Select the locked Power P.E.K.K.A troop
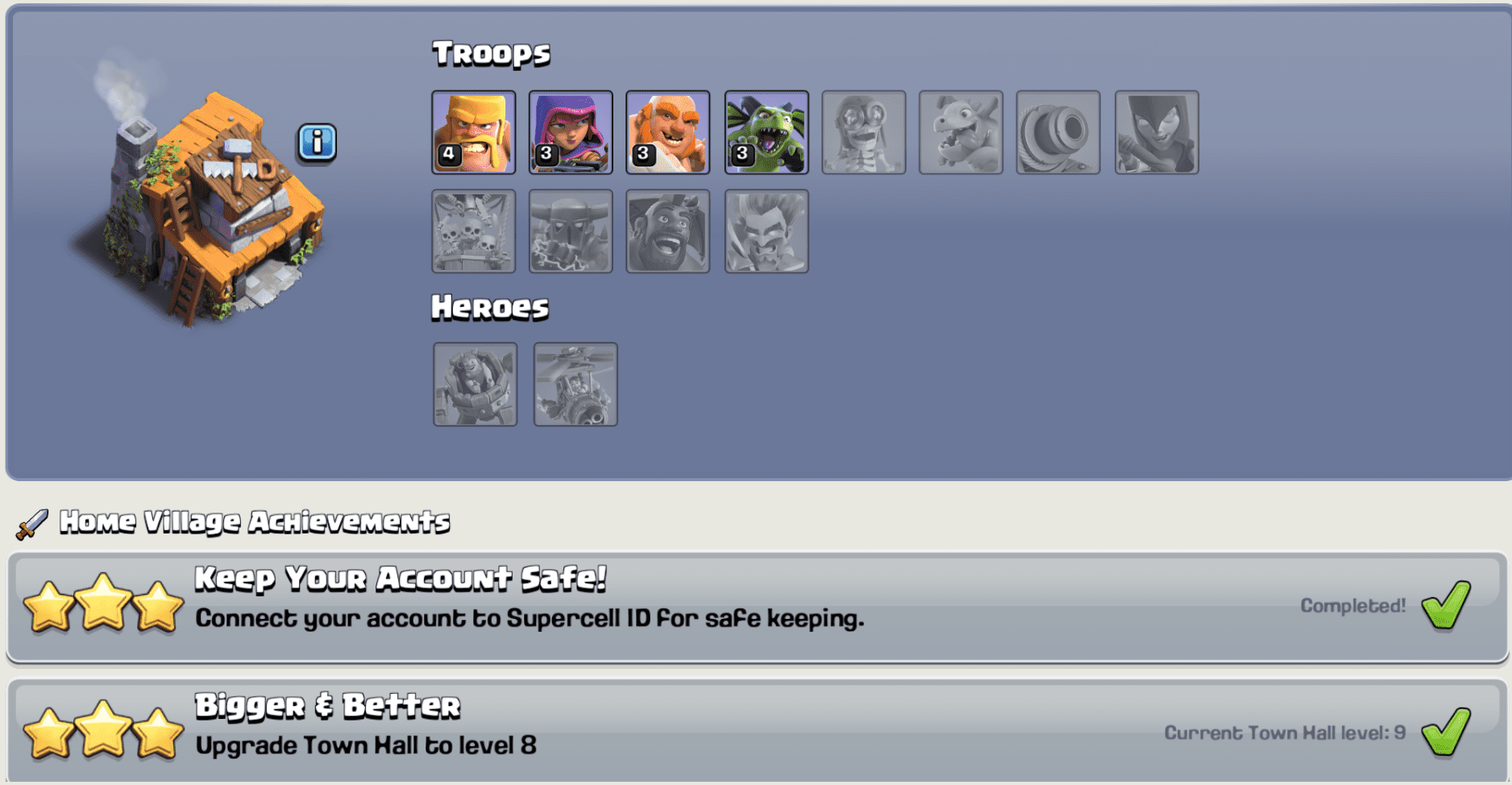Screen dimensions: 1512x785 571,231
